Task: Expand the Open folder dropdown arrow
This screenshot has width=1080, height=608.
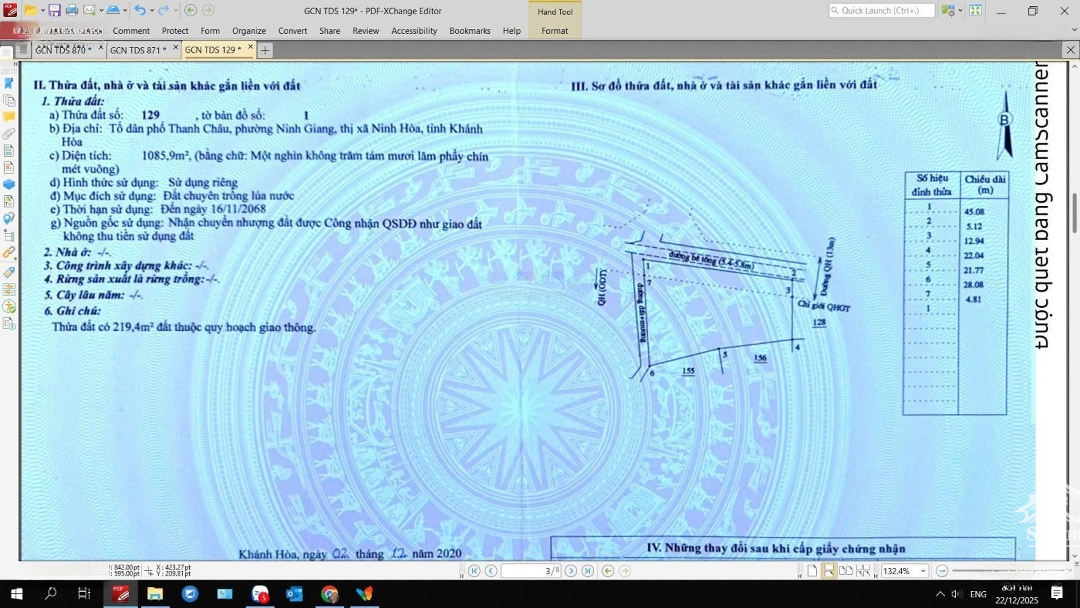Action: (x=41, y=10)
